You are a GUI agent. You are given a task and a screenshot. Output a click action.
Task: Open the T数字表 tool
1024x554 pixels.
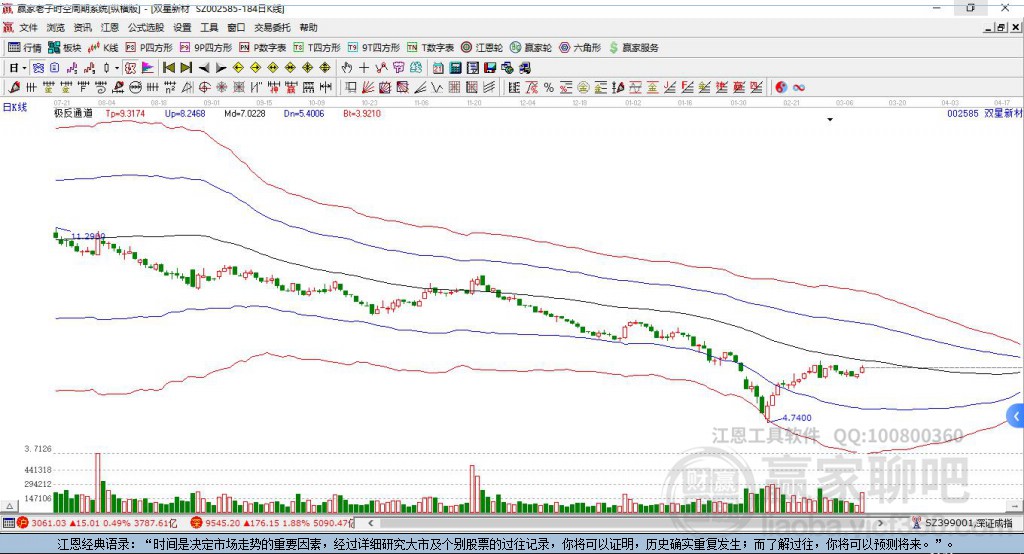(x=430, y=48)
